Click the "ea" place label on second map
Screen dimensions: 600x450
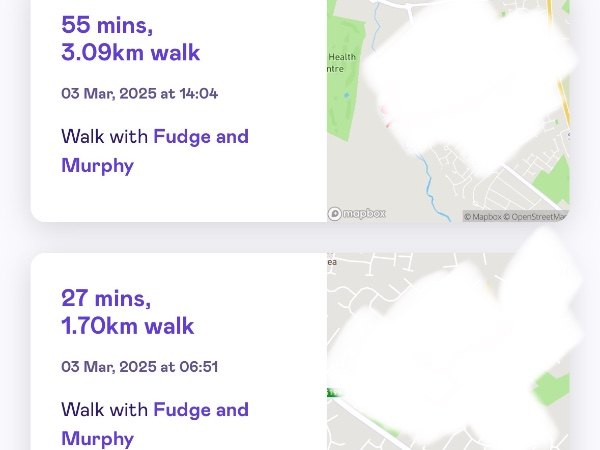332,262
